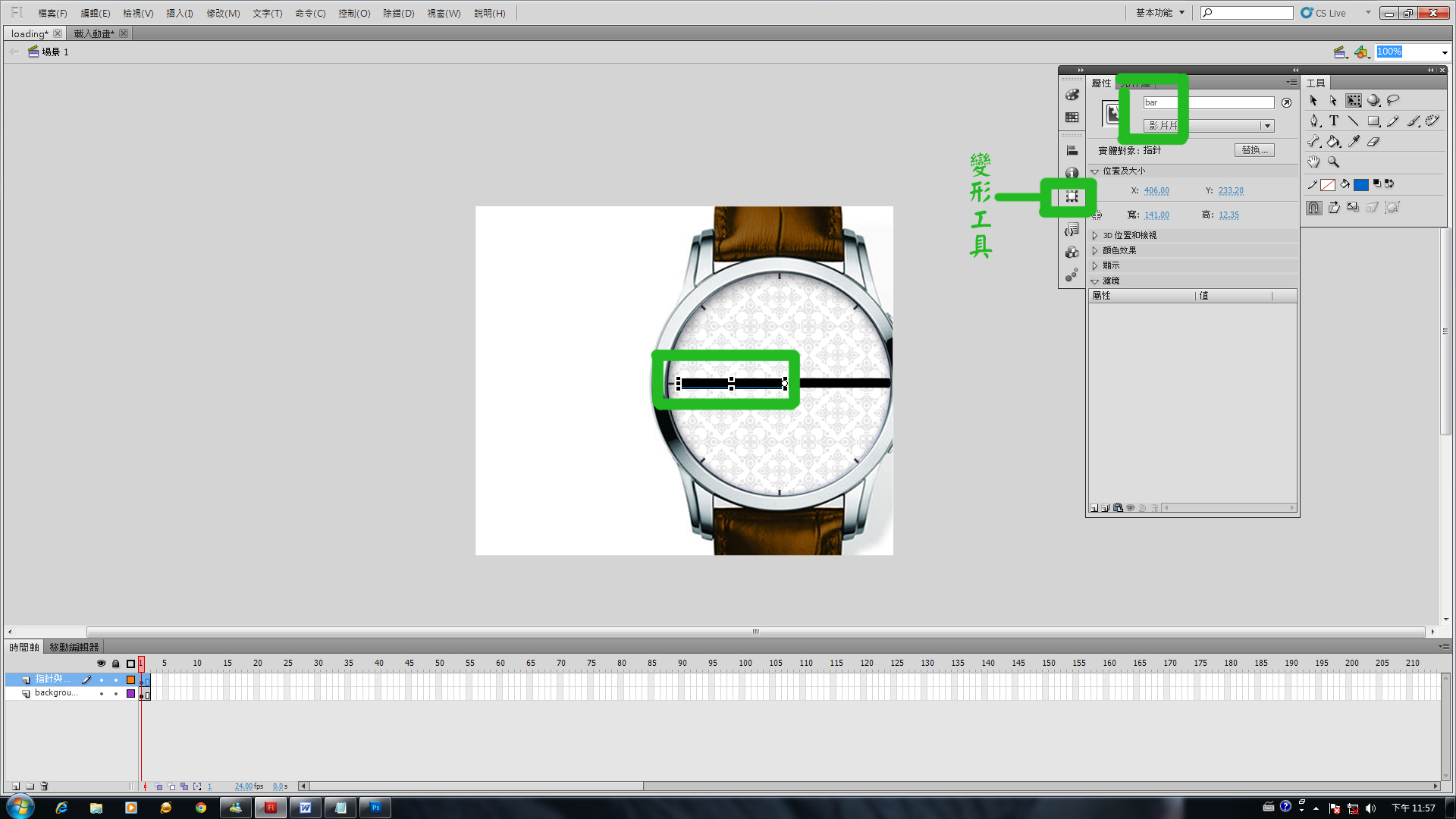Select the Bone tool

(x=1314, y=141)
